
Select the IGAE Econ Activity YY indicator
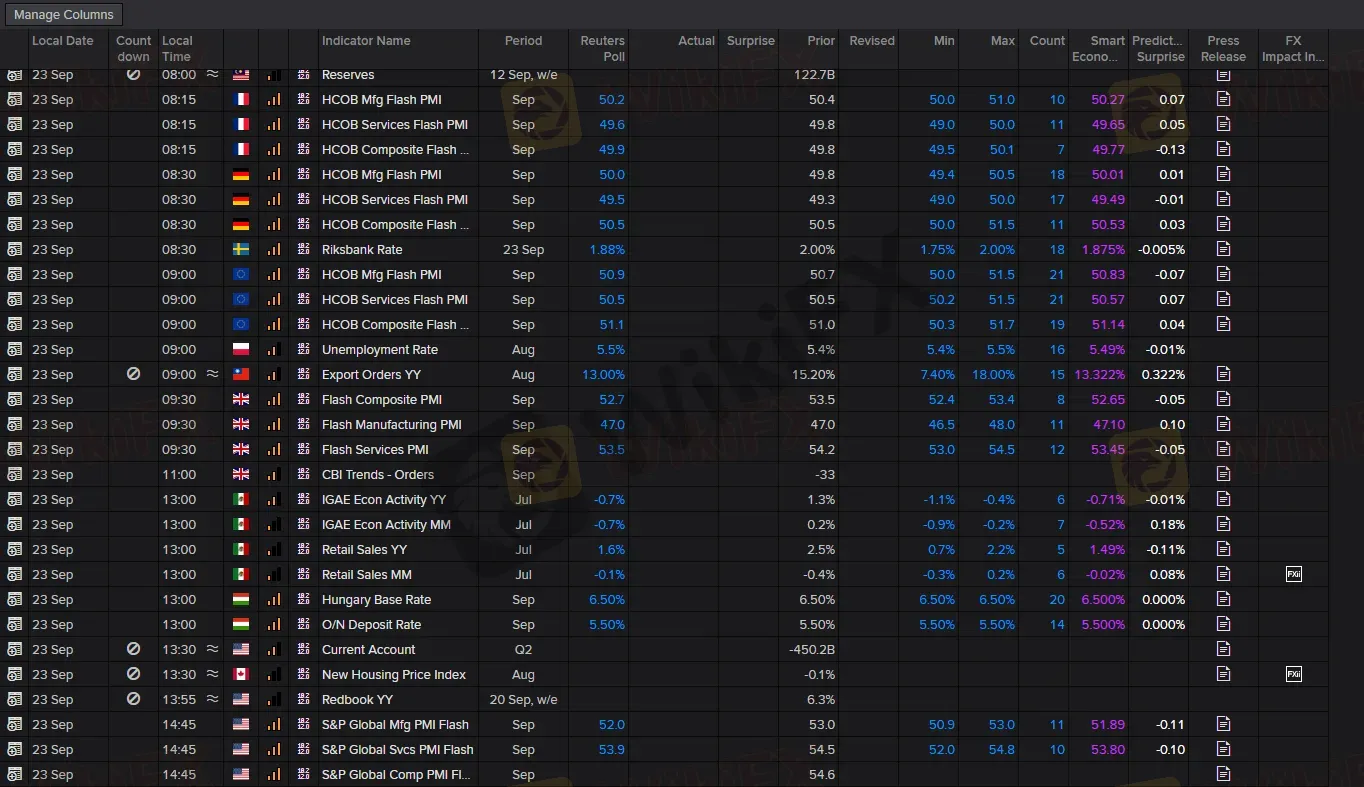[x=382, y=499]
